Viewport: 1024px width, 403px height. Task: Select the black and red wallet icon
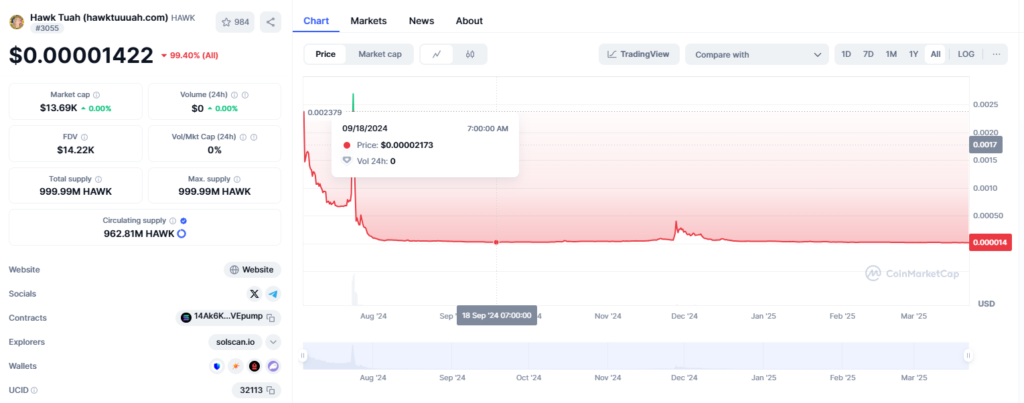[255, 366]
